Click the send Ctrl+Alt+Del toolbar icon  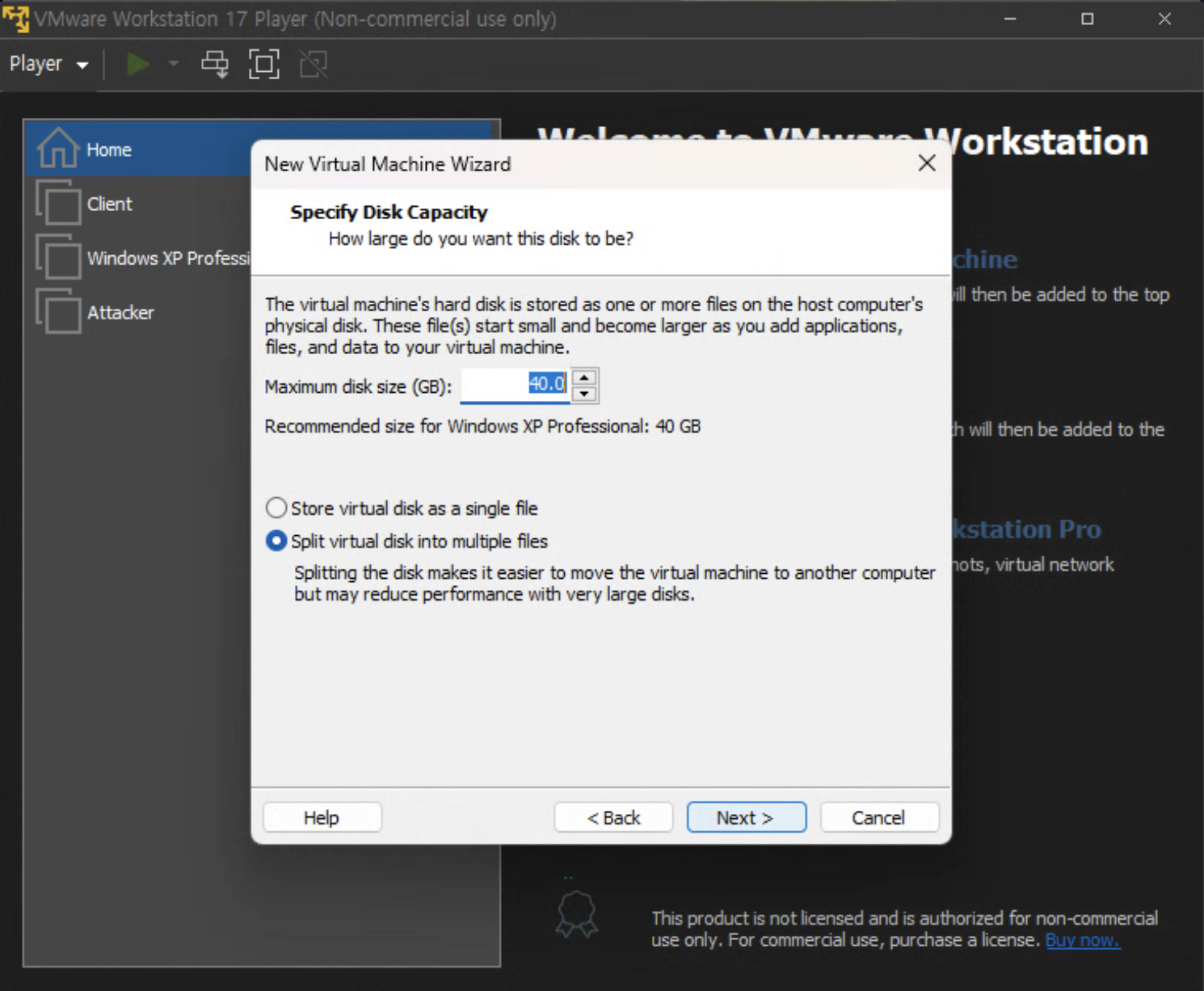click(x=215, y=64)
